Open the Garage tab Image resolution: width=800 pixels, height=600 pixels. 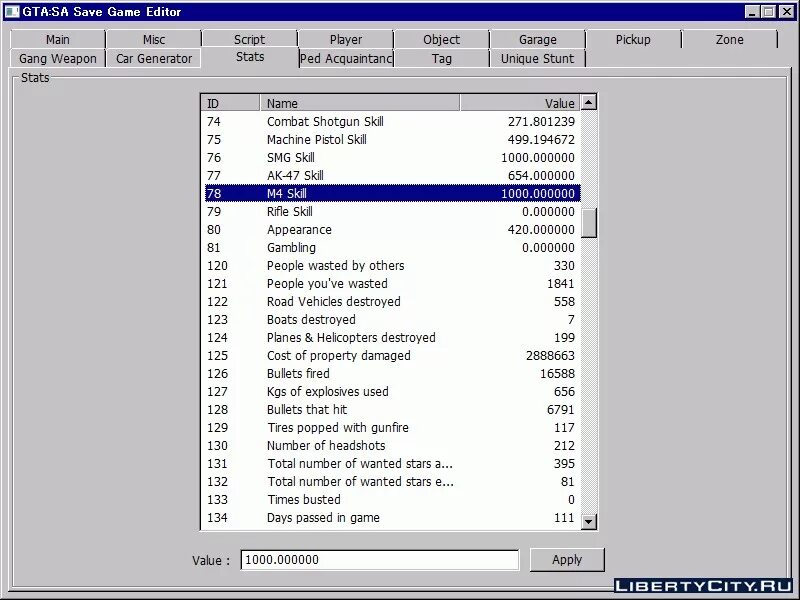click(537, 39)
